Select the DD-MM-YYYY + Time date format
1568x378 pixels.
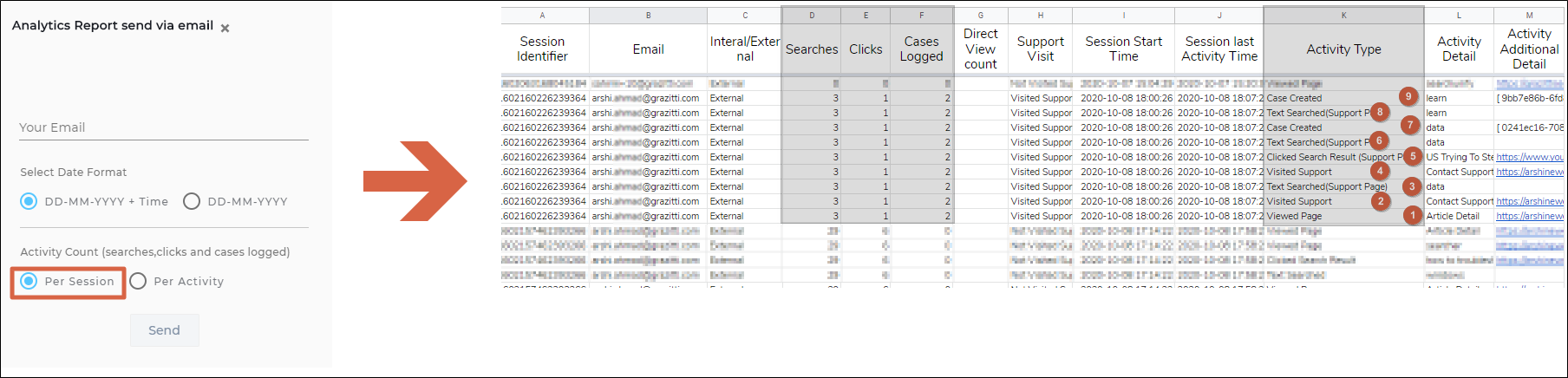click(x=29, y=201)
